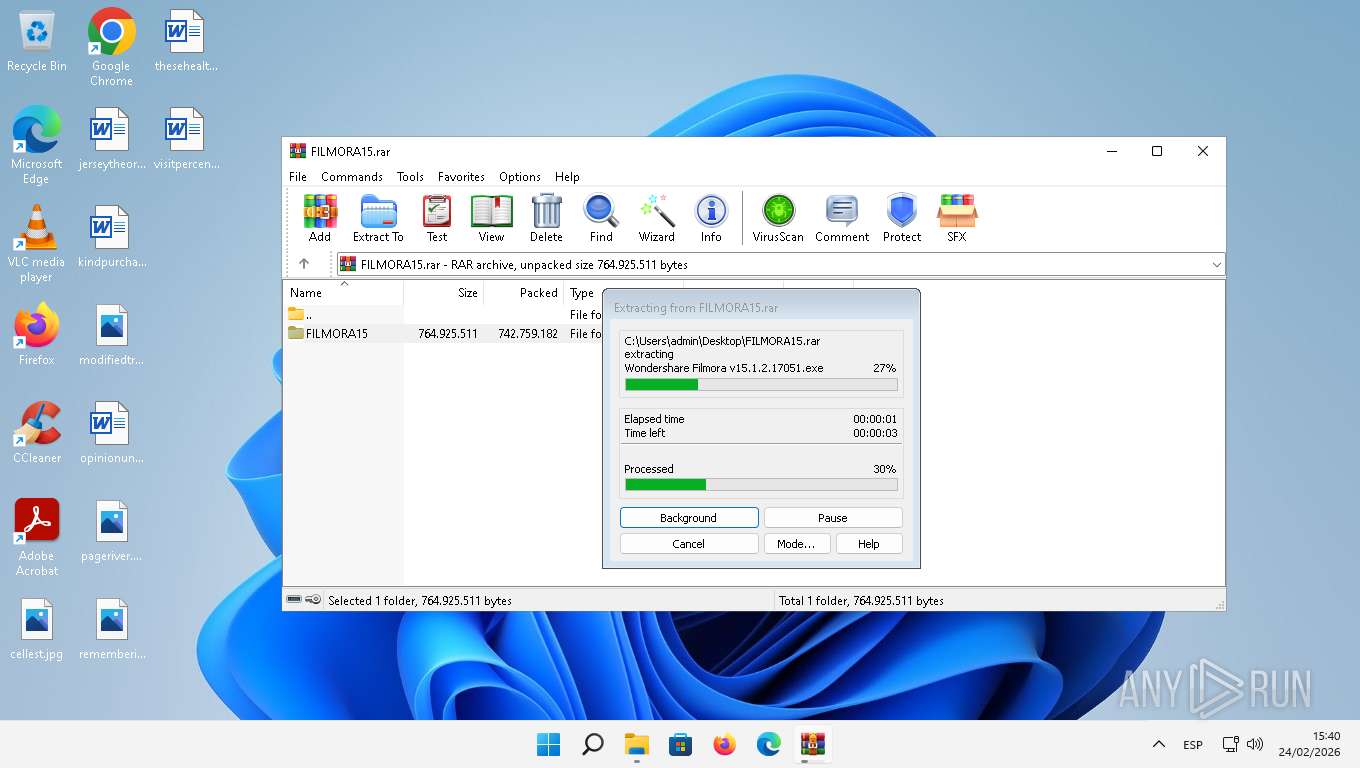Expand the archive path dropdown arrow
Screen dimensions: 1360x768
[x=1216, y=265]
